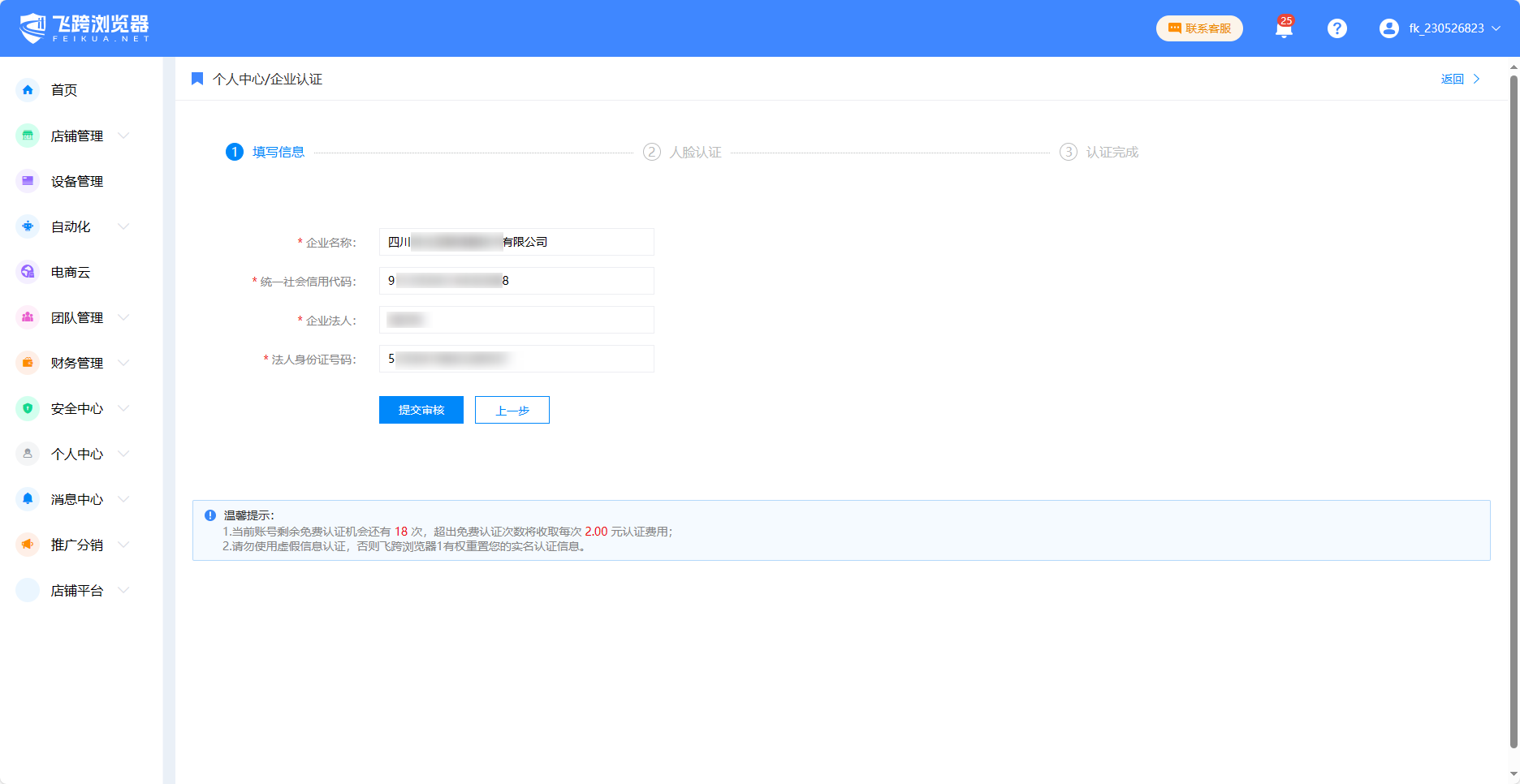Click the home icon in sidebar

pyautogui.click(x=28, y=90)
